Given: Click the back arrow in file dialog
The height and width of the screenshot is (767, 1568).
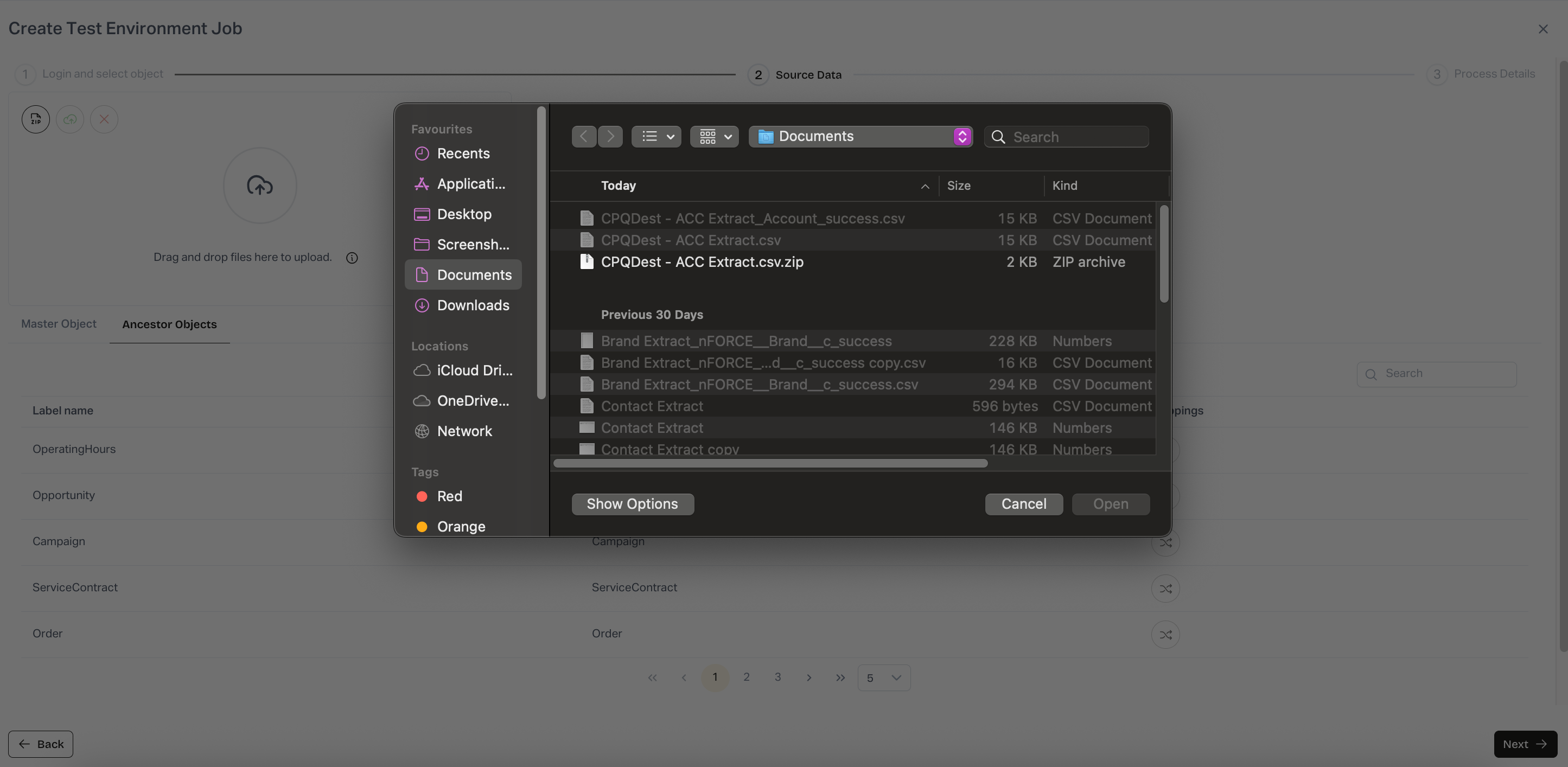Looking at the screenshot, I should coord(583,136).
